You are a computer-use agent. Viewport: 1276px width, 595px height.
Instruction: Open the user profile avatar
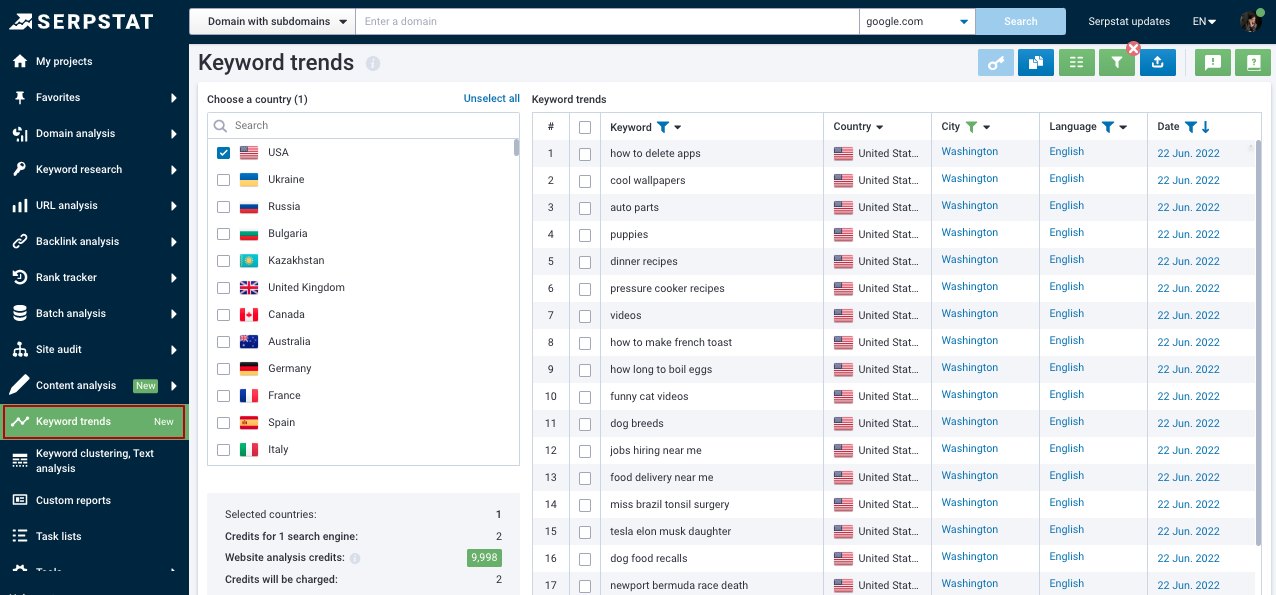pos(1252,21)
